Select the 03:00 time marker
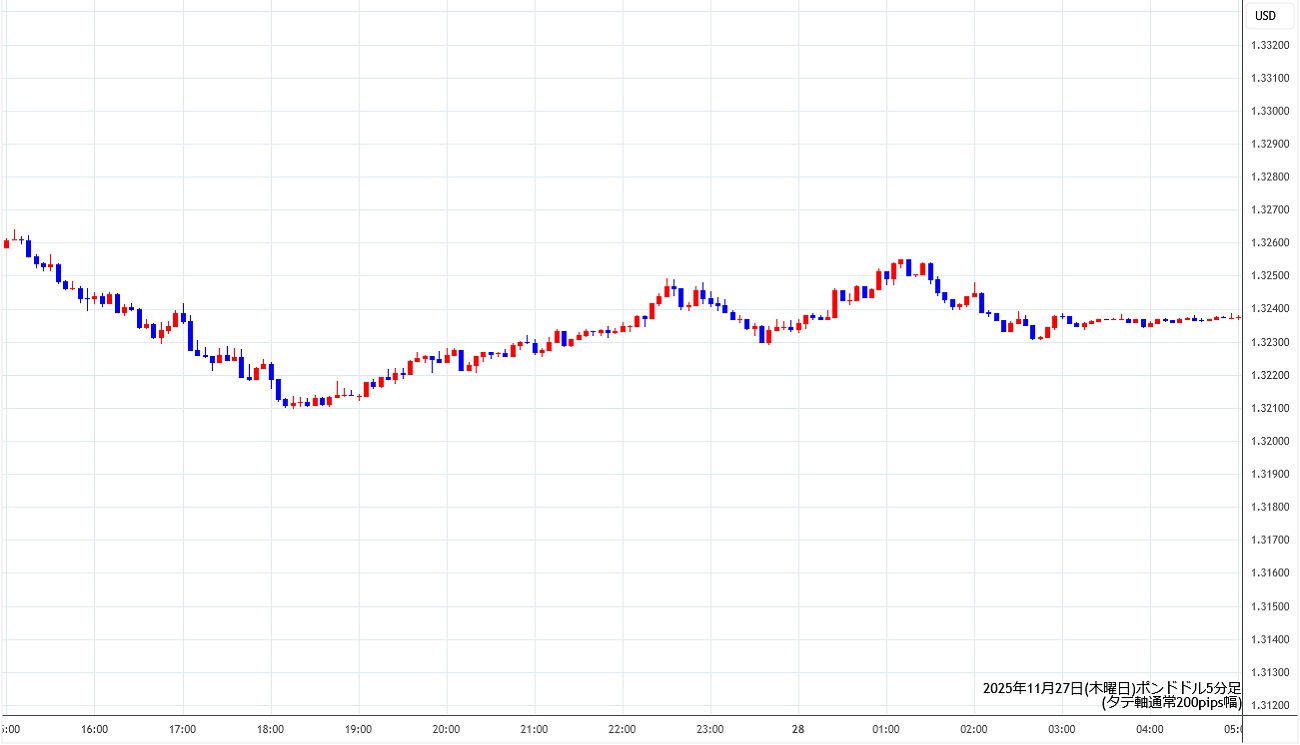Viewport: 1300px width, 745px height. (x=1061, y=729)
